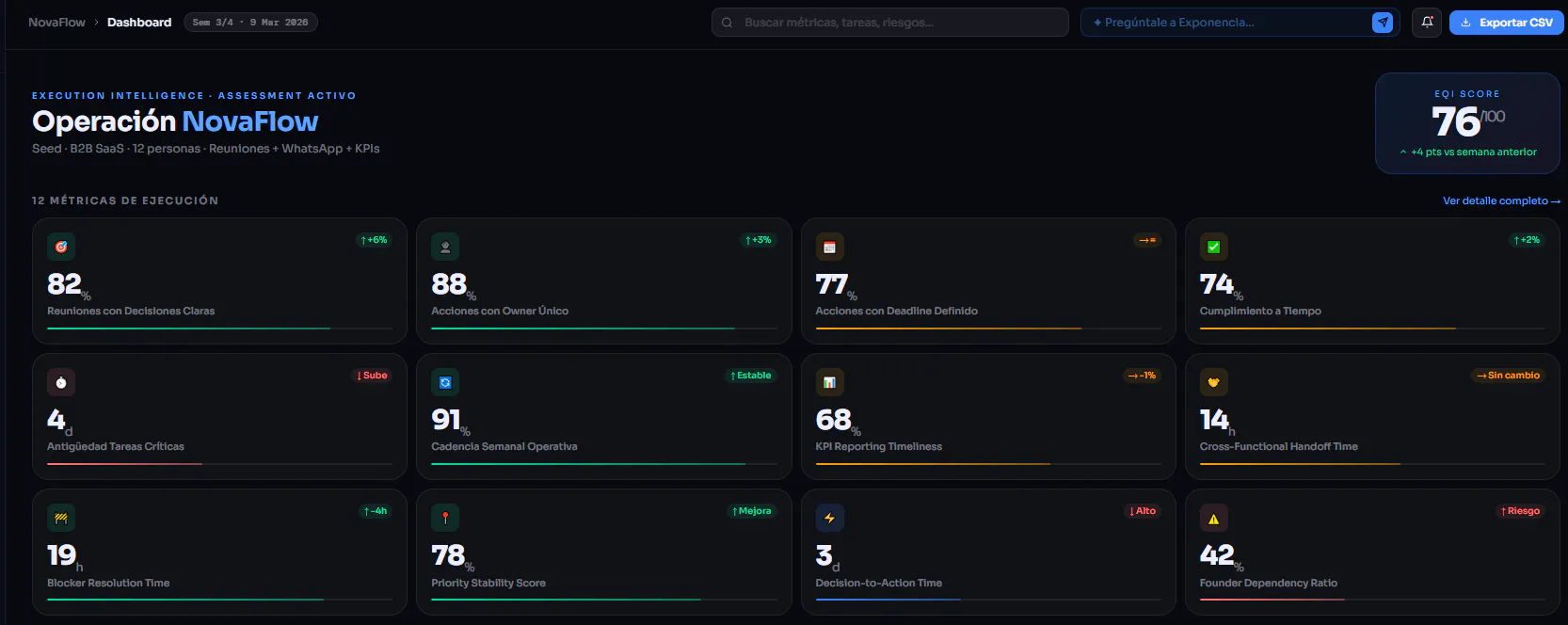Open the notifications bell
This screenshot has width=1568, height=625.
coord(1427,22)
